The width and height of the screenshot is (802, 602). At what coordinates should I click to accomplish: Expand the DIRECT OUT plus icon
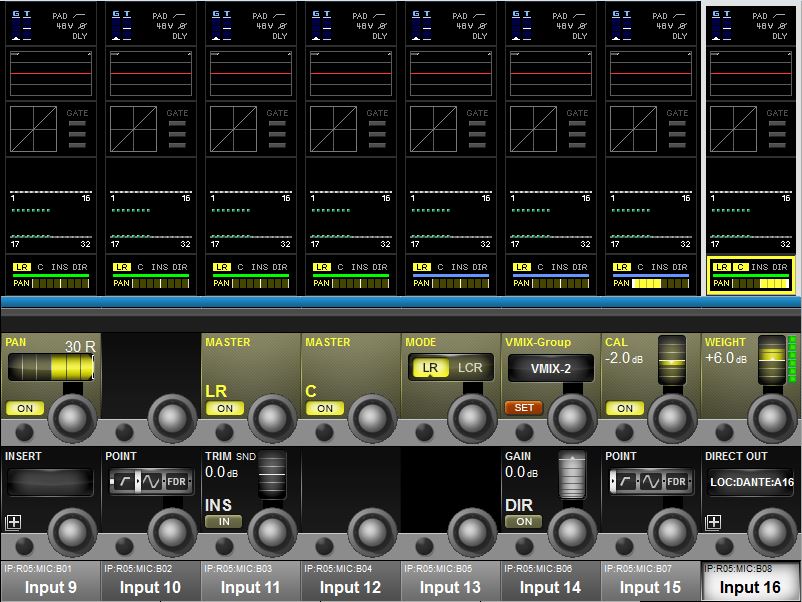tap(713, 522)
